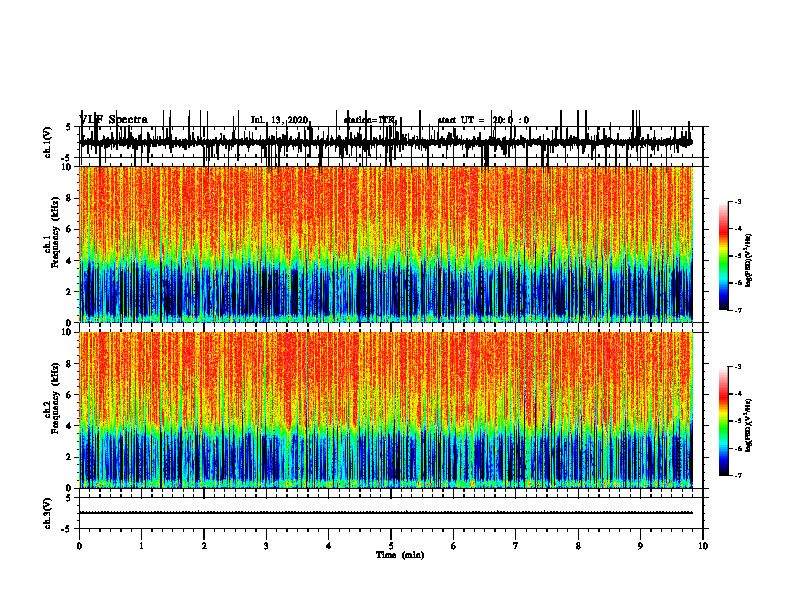Select the ch.2 spectrogram color bar
792x612 pixels.
723,421
